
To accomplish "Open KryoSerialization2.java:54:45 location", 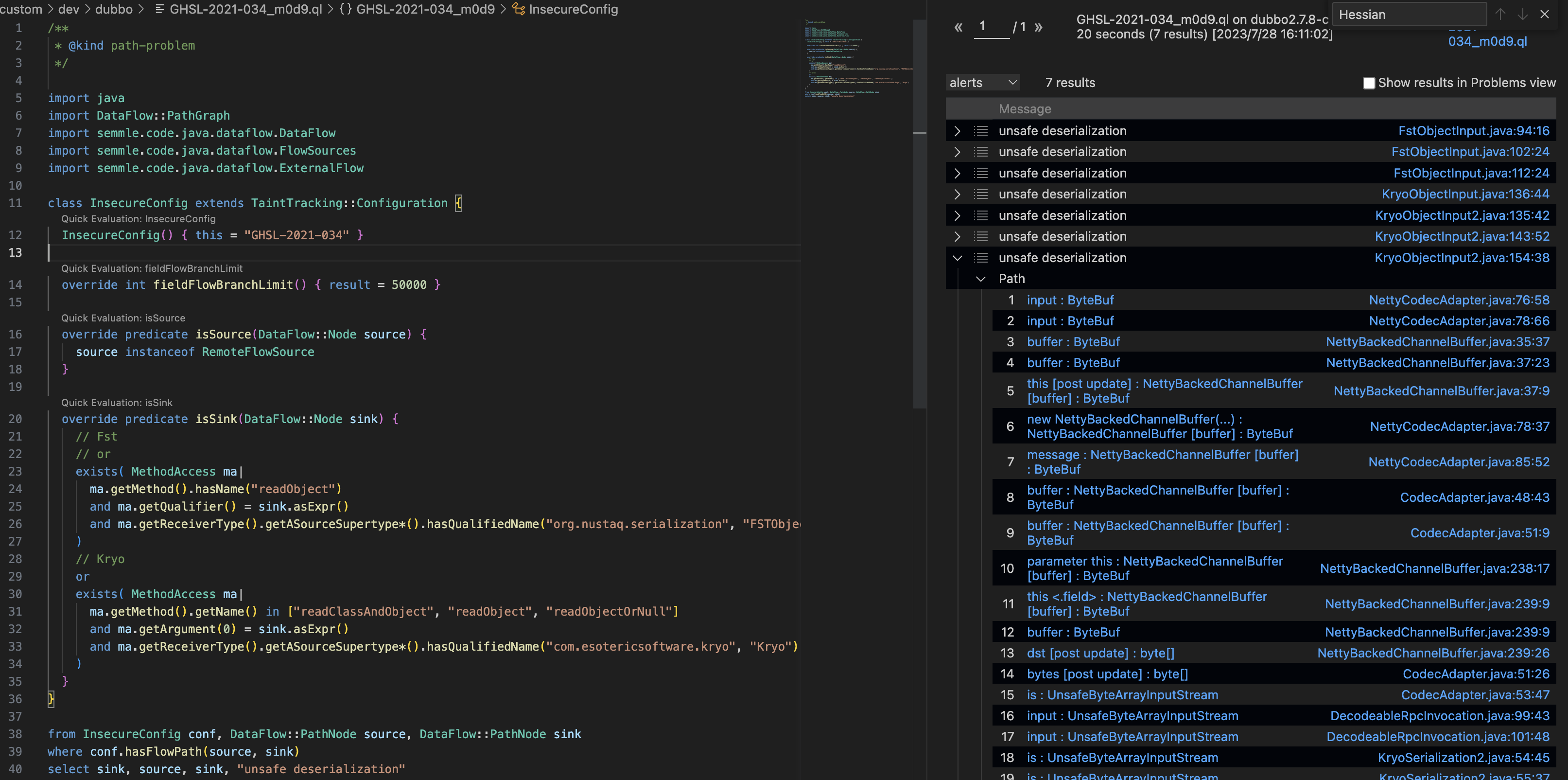I will (1463, 758).
